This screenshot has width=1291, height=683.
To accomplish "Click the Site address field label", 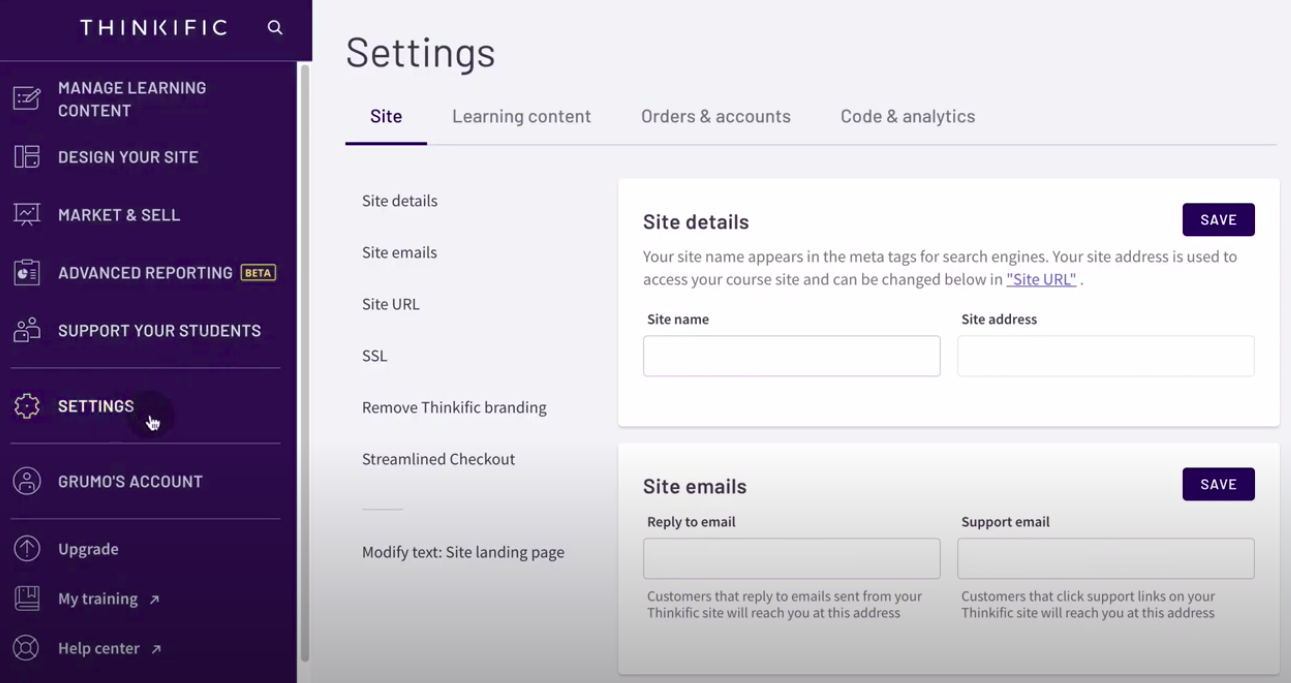I will (999, 319).
